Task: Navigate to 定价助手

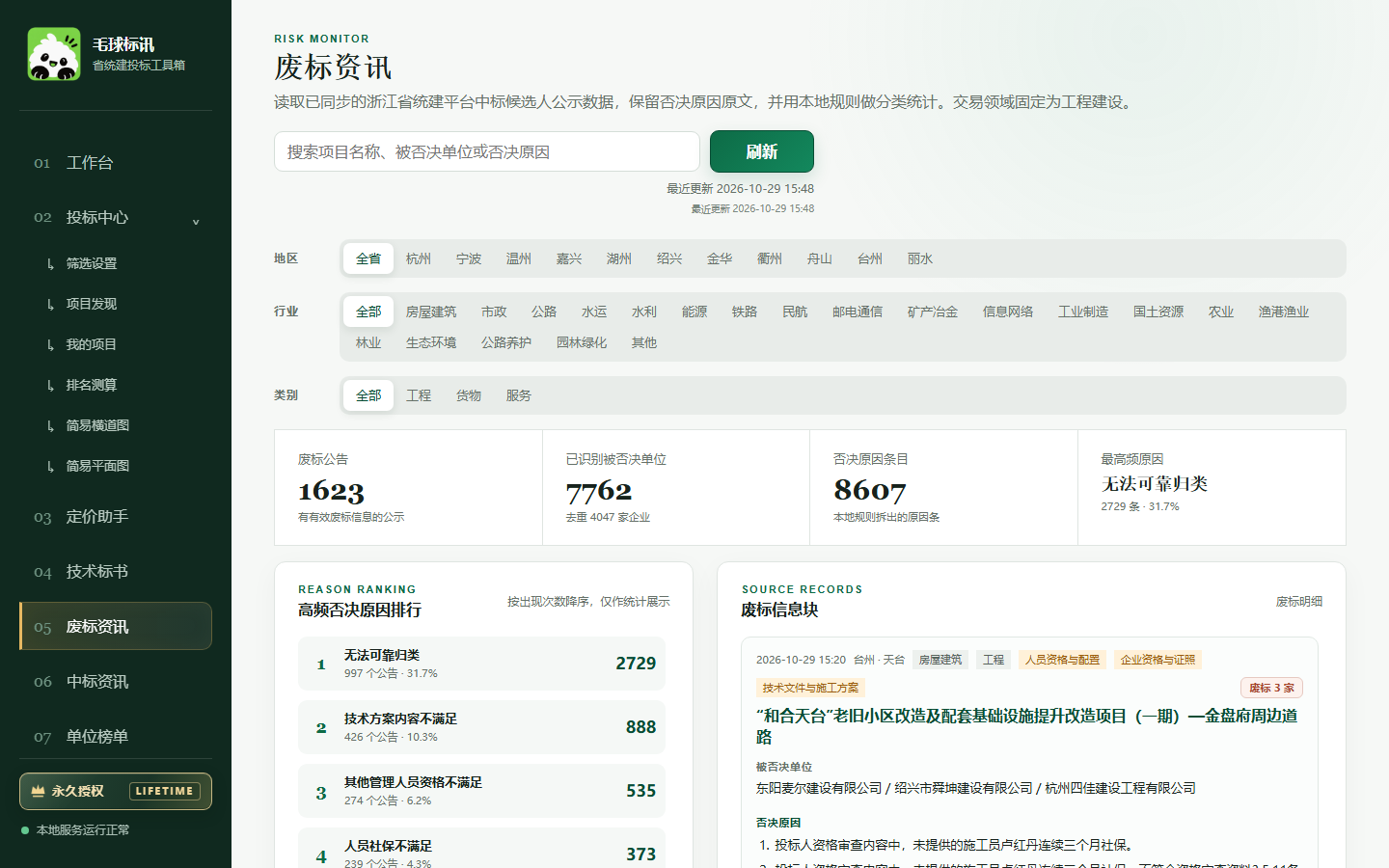Action: [116, 517]
